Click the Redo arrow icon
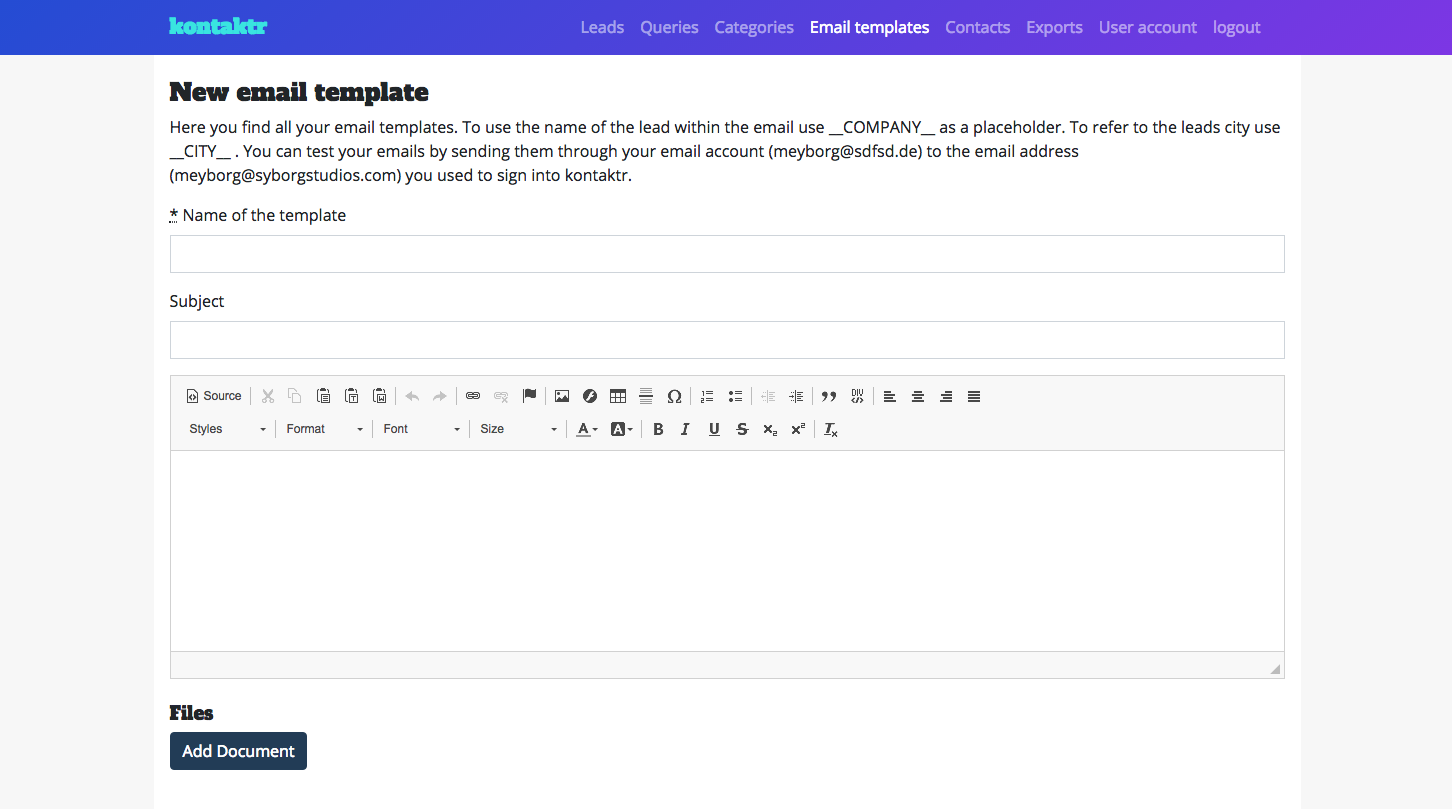This screenshot has width=1452, height=809. (x=439, y=396)
